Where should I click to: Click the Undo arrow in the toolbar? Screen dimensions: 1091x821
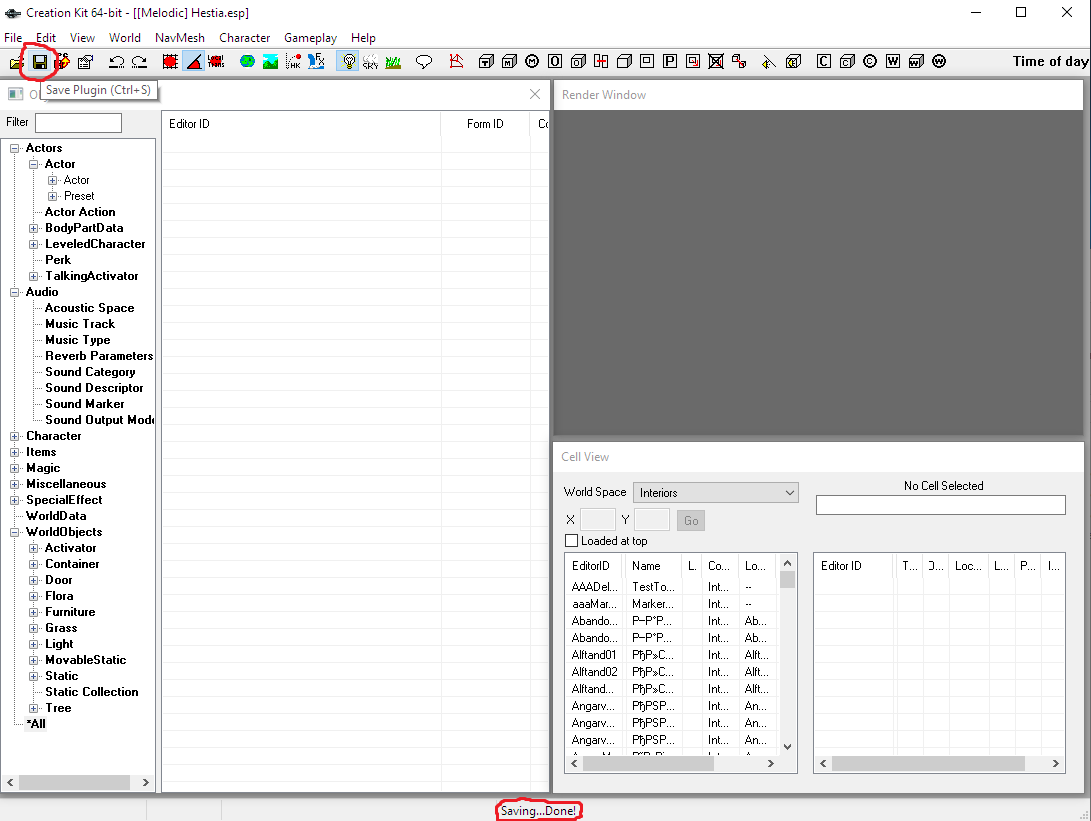(x=117, y=62)
